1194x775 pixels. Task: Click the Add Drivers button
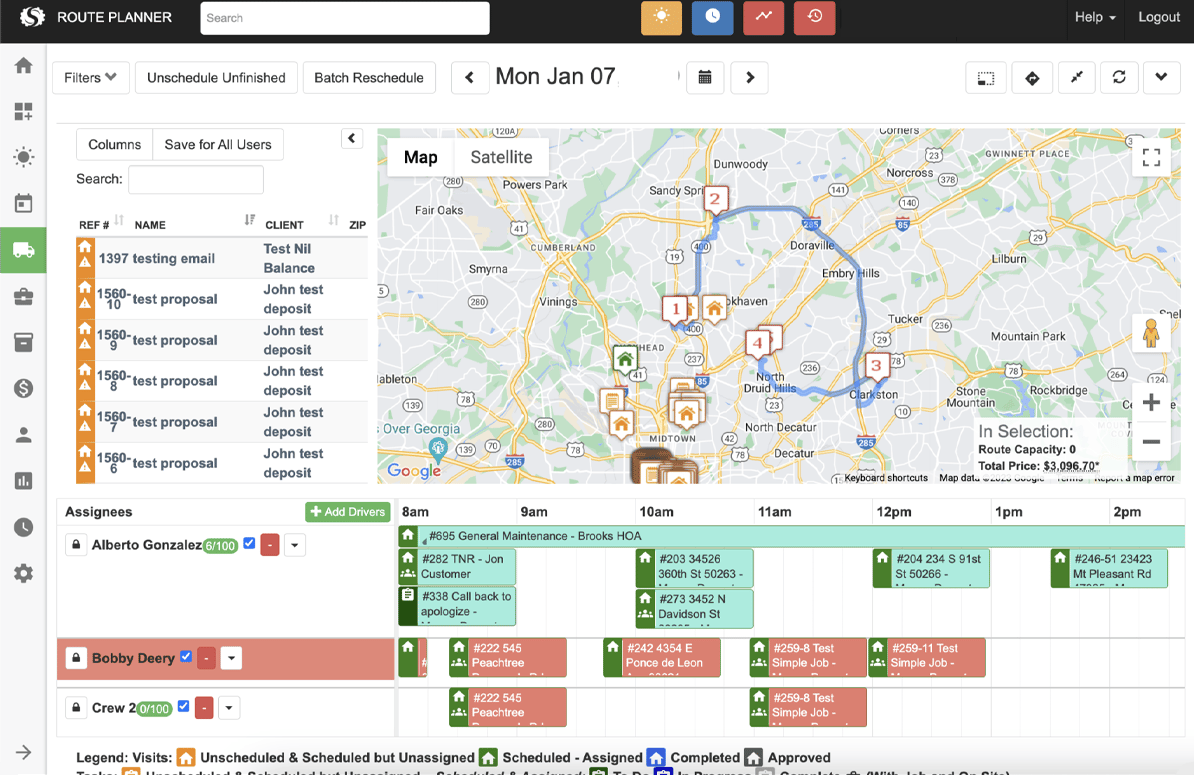click(x=347, y=512)
